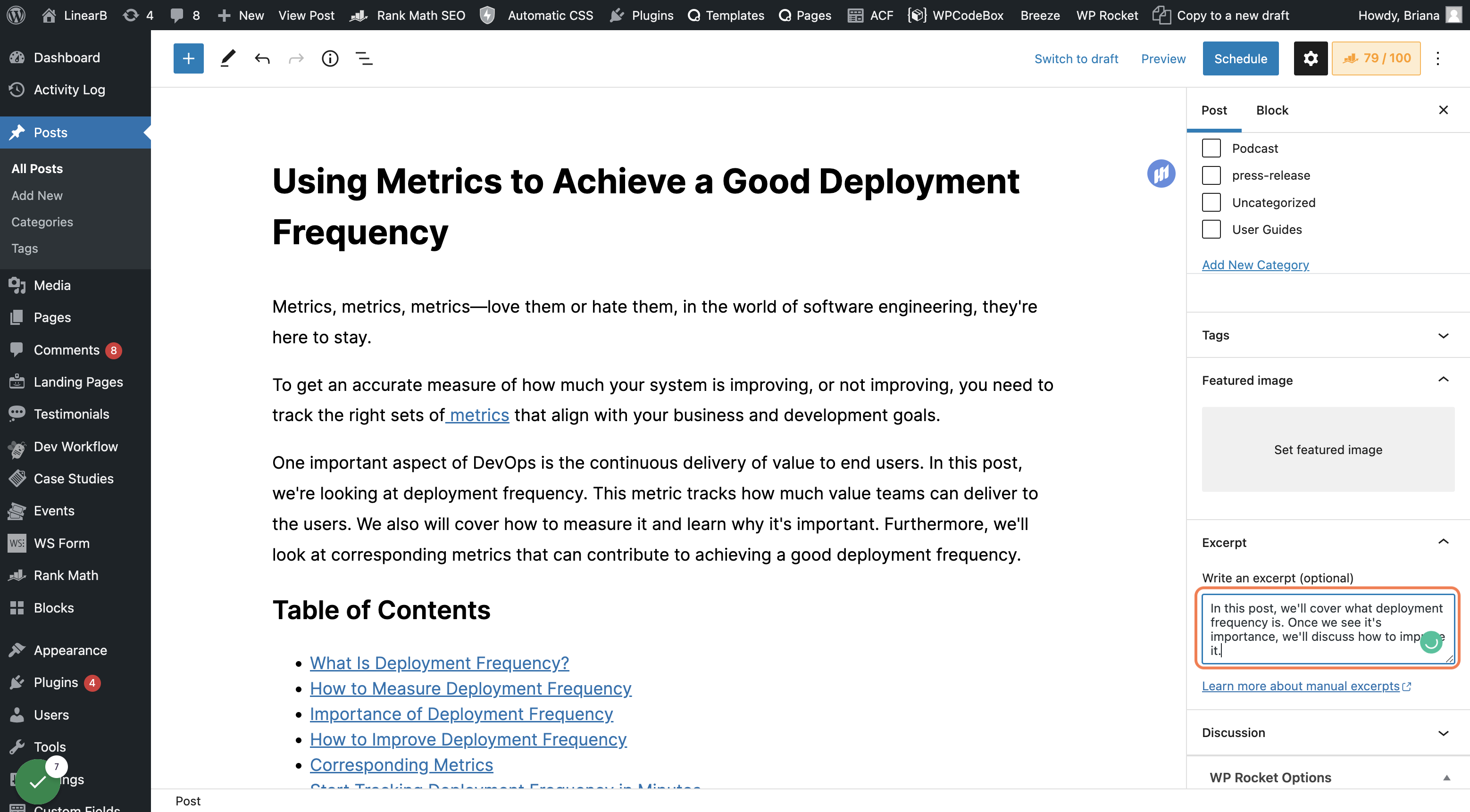Click the updates icon showing 4
The width and height of the screenshot is (1470, 812).
coord(138,15)
